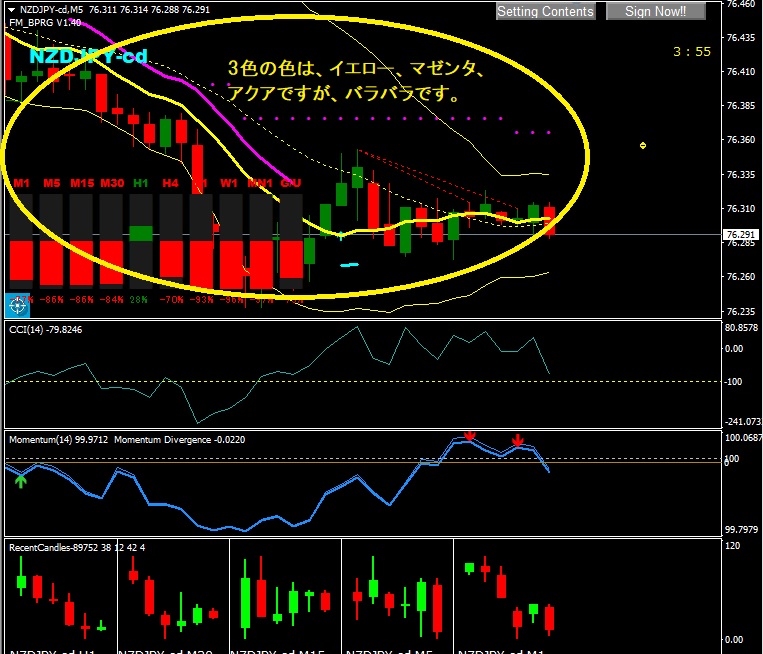Click the green H1 trend bar
The height and width of the screenshot is (654, 763).
point(141,233)
